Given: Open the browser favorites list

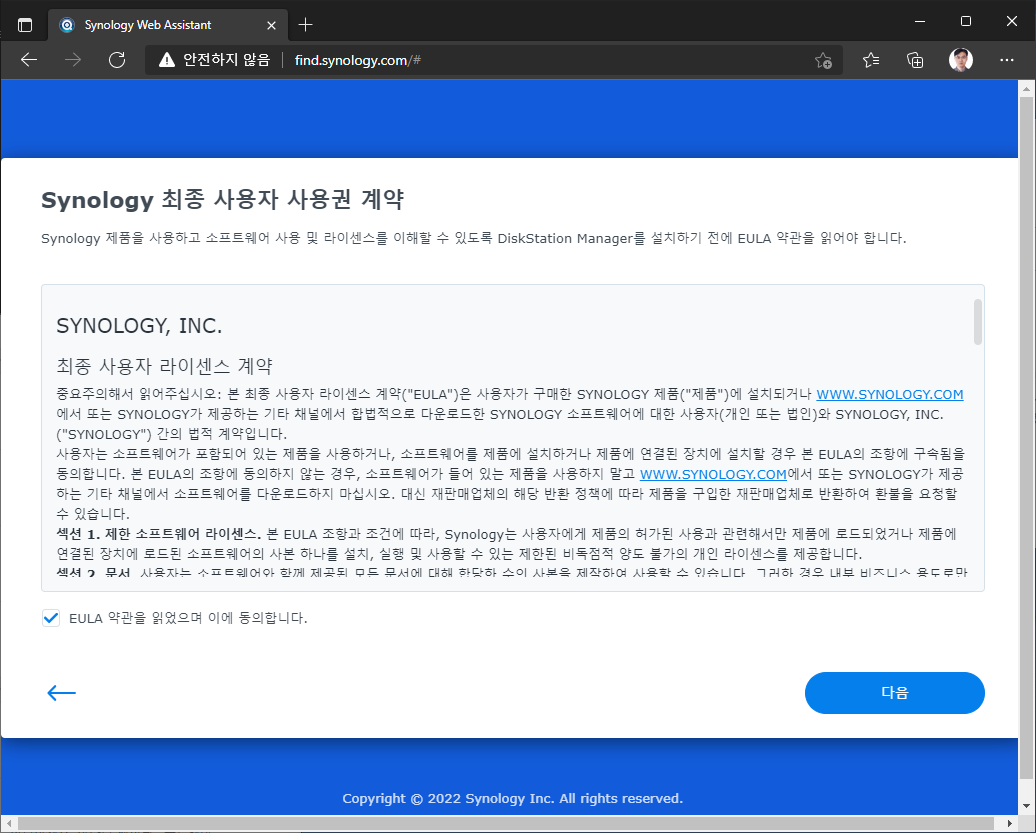Looking at the screenshot, I should click(x=871, y=60).
